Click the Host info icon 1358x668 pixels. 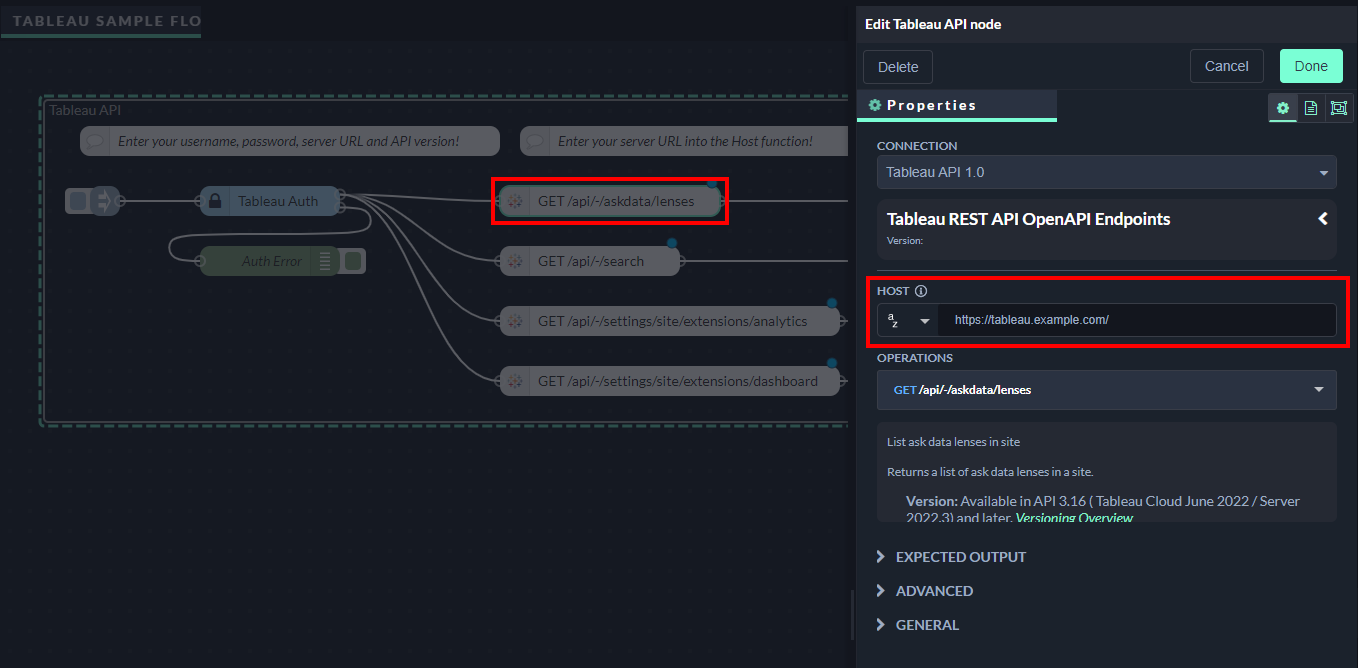coord(921,292)
